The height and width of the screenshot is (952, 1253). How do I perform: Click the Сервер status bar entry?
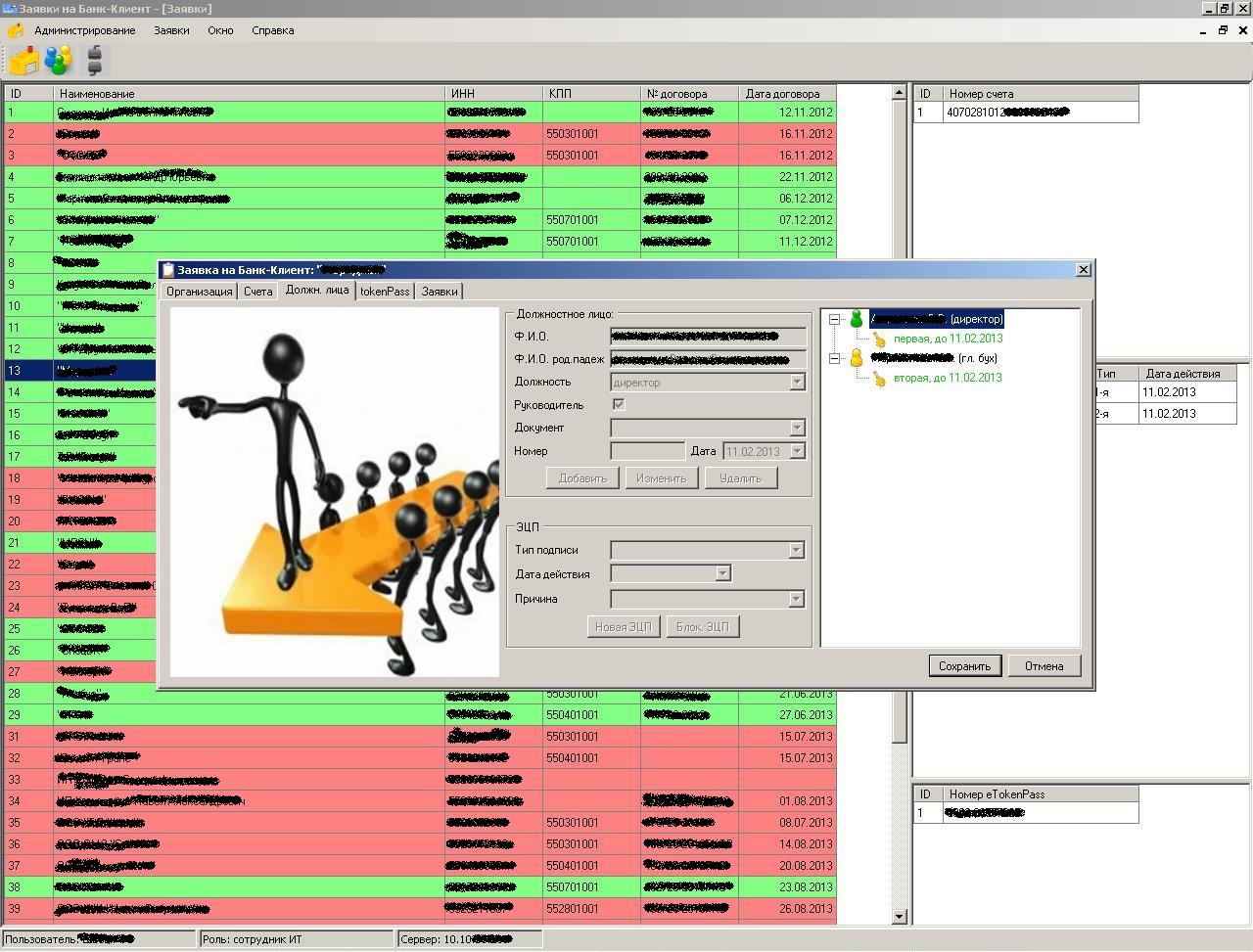470,939
